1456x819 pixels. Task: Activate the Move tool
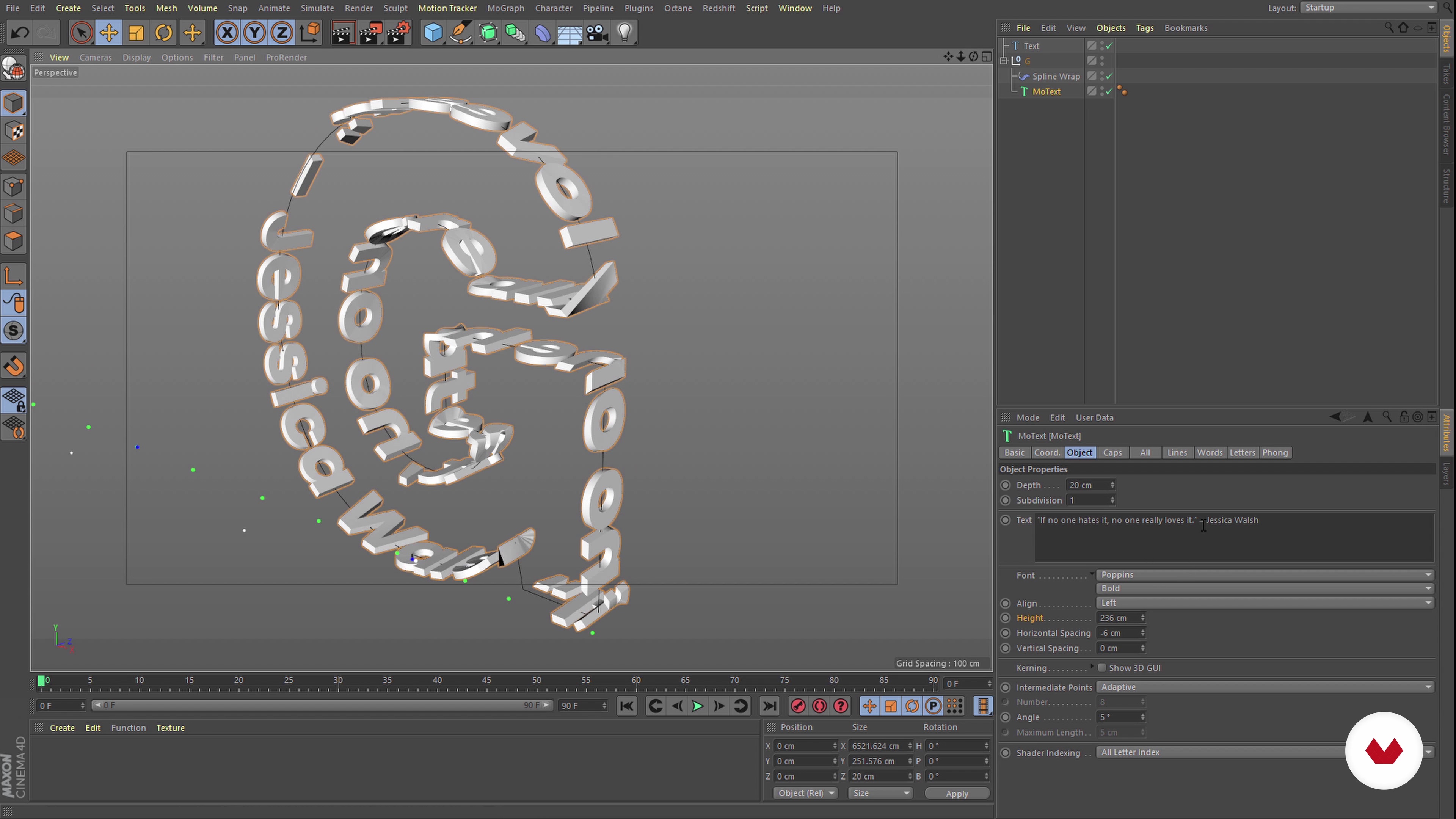[108, 33]
